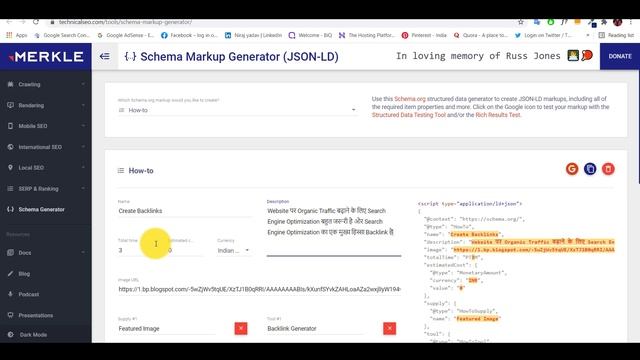Open the Currency dropdown showing Indian

(234, 251)
